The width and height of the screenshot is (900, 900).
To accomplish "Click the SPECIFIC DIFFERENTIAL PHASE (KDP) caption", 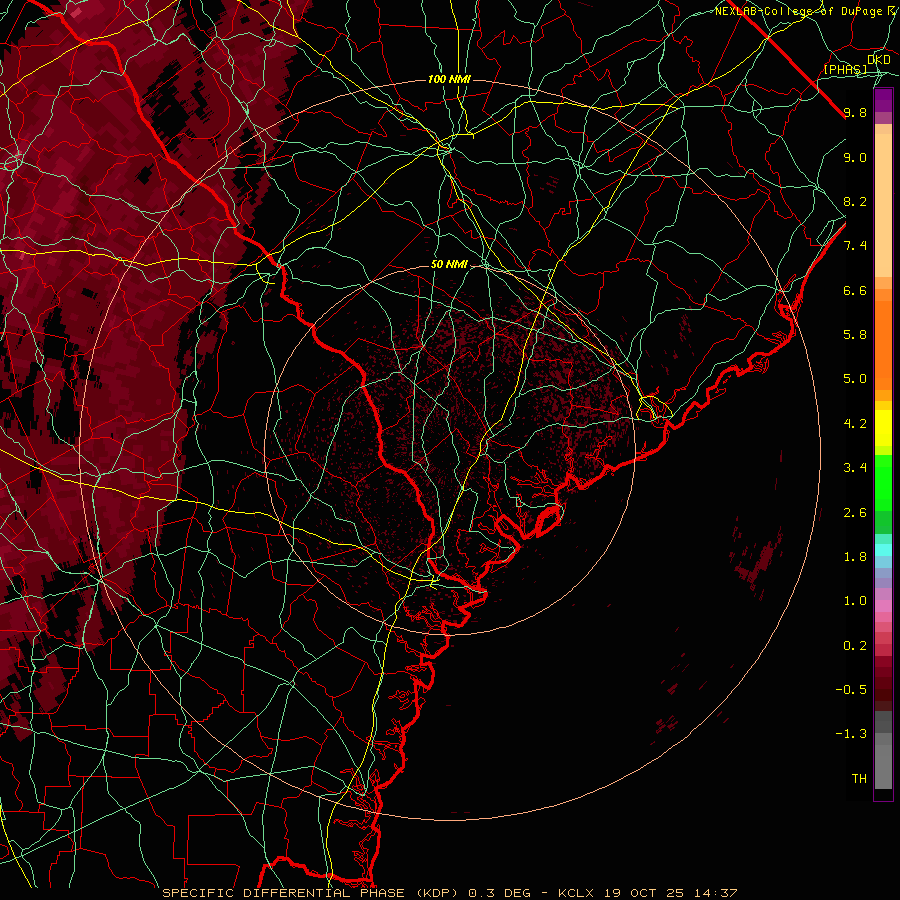I will pos(312,893).
